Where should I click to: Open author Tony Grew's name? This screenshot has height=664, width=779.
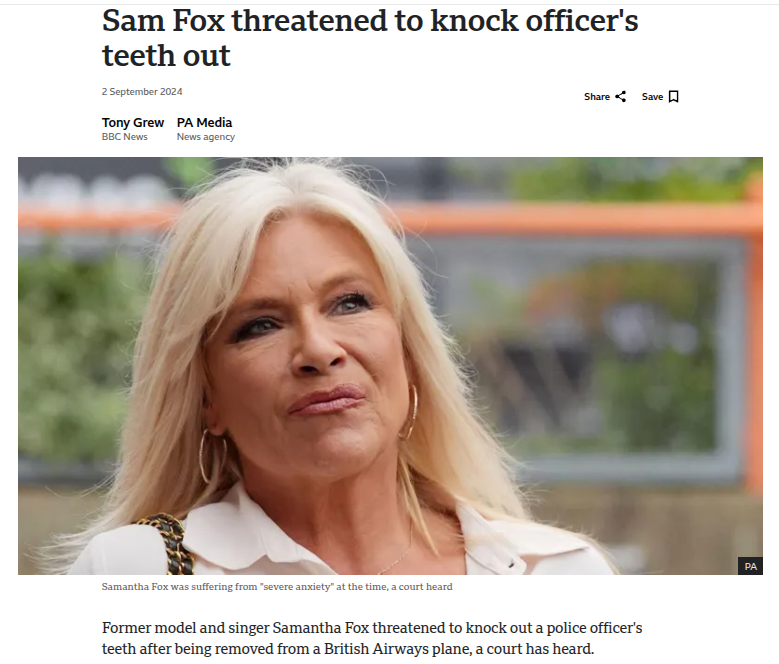[133, 122]
